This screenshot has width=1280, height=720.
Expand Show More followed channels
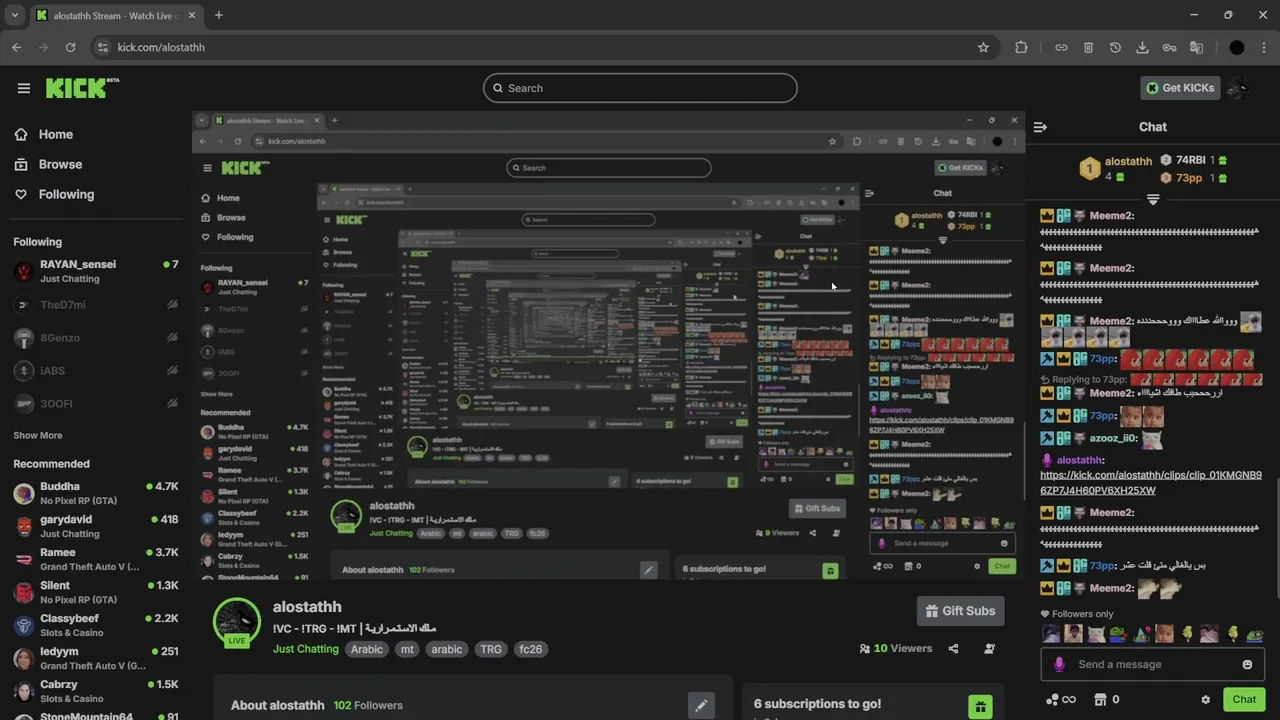click(38, 435)
